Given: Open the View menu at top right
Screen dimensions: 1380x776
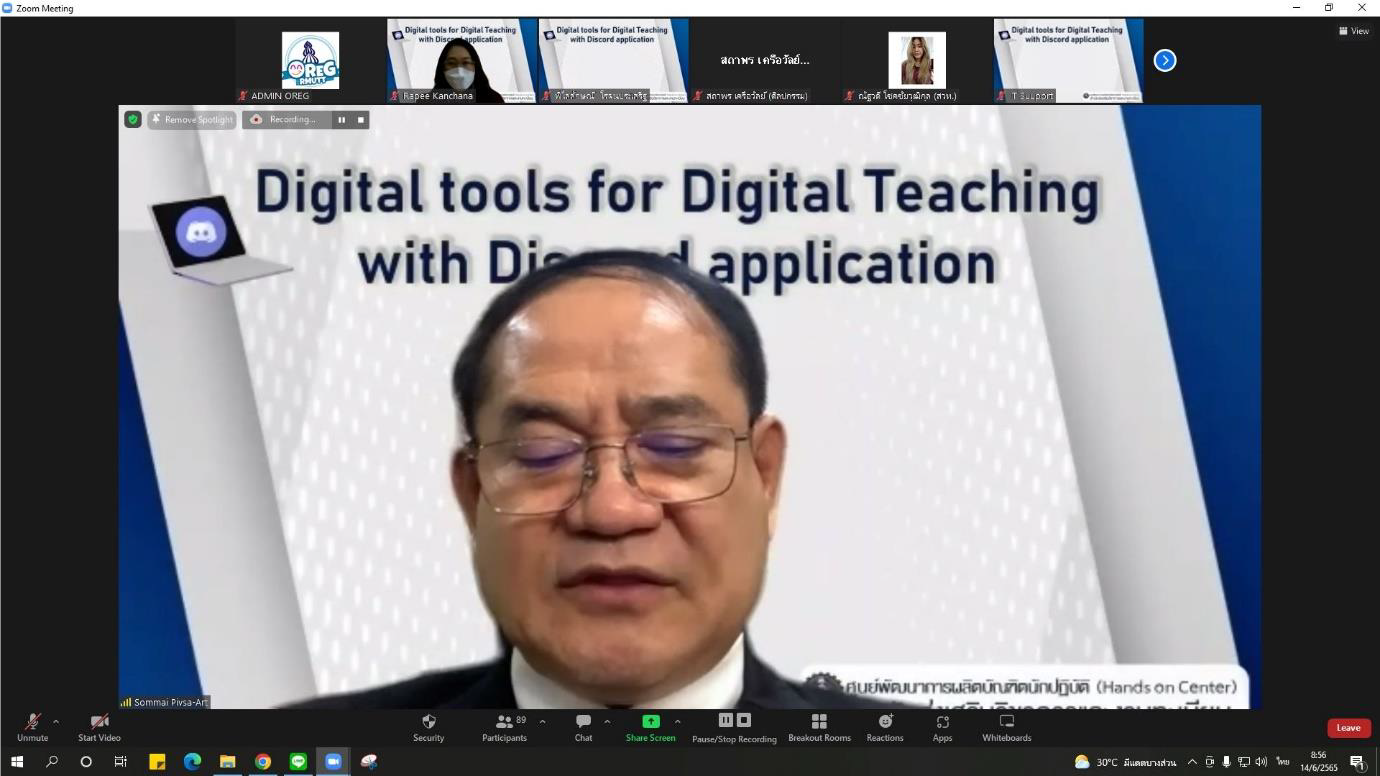Looking at the screenshot, I should (1354, 31).
